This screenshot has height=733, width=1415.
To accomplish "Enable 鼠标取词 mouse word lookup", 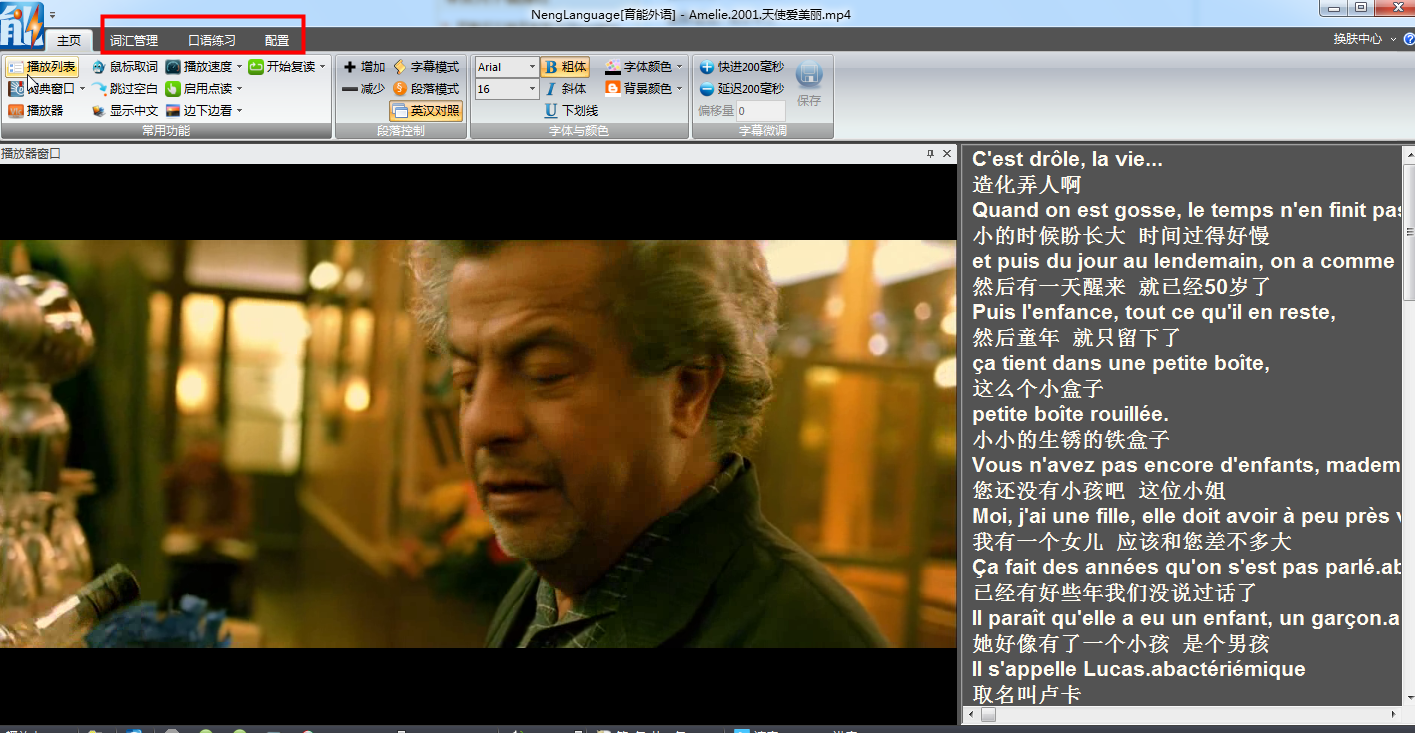I will [x=124, y=67].
